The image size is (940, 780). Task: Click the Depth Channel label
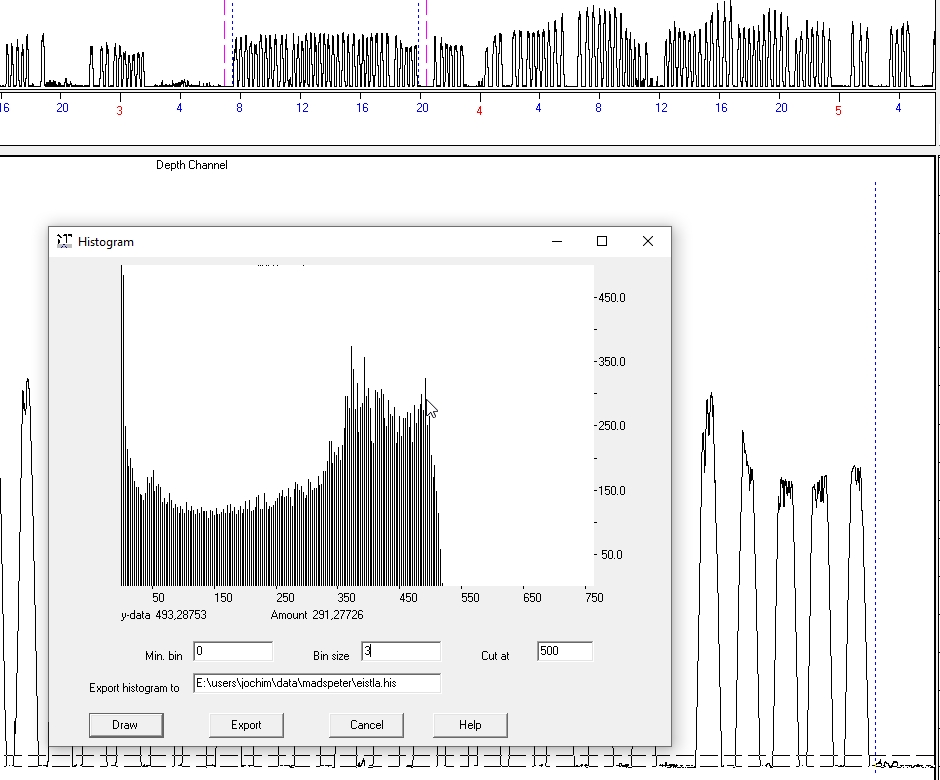(x=191, y=165)
